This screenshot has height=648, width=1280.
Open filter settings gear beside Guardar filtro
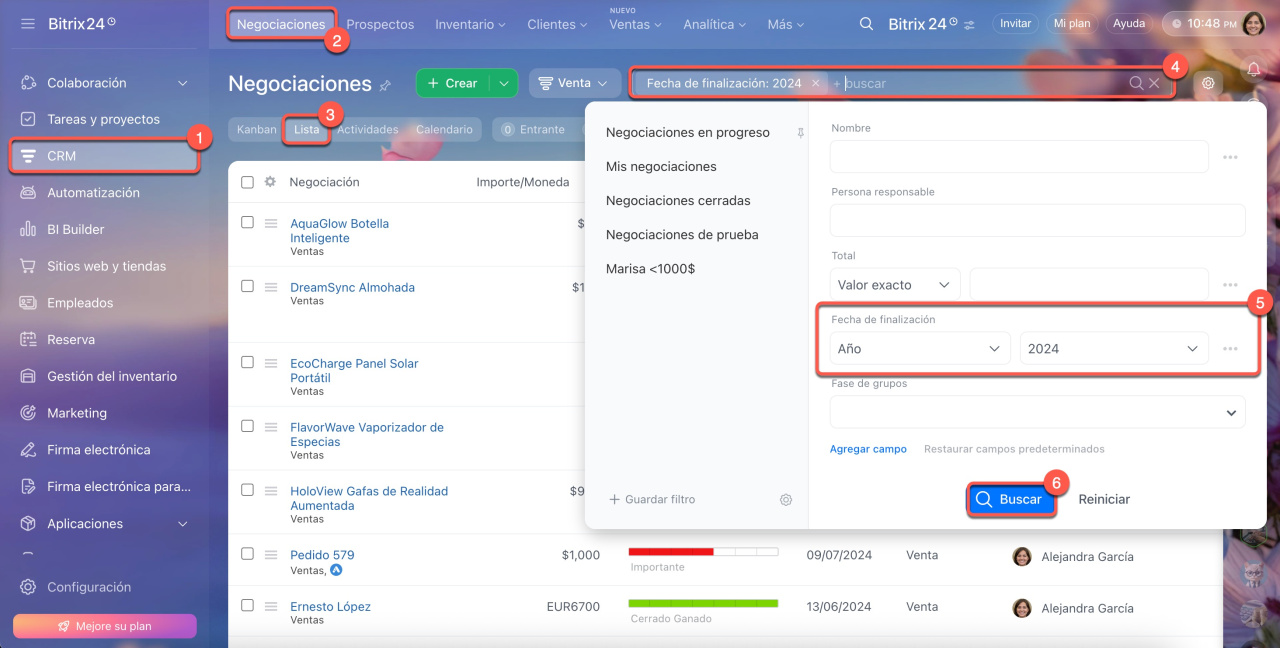coord(786,500)
